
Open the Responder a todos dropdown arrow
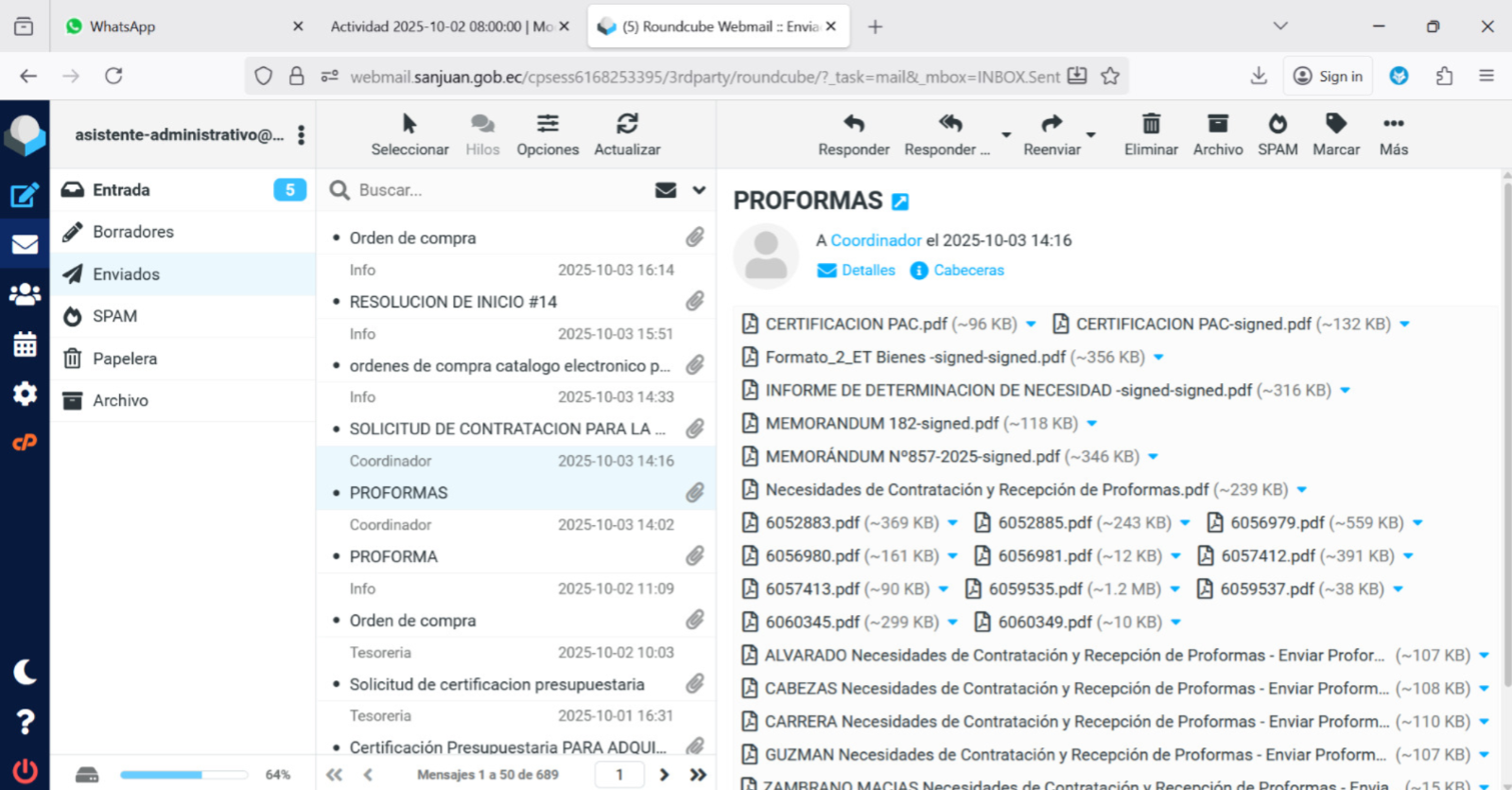click(x=1006, y=135)
